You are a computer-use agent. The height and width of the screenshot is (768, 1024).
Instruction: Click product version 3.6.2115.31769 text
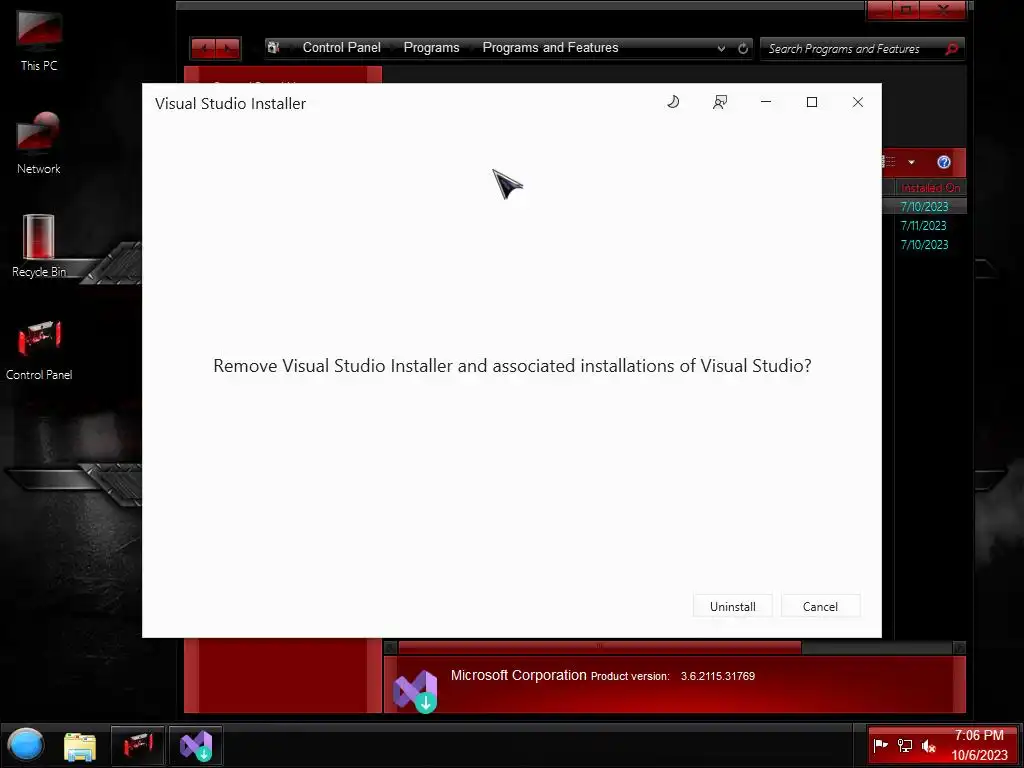tap(718, 676)
